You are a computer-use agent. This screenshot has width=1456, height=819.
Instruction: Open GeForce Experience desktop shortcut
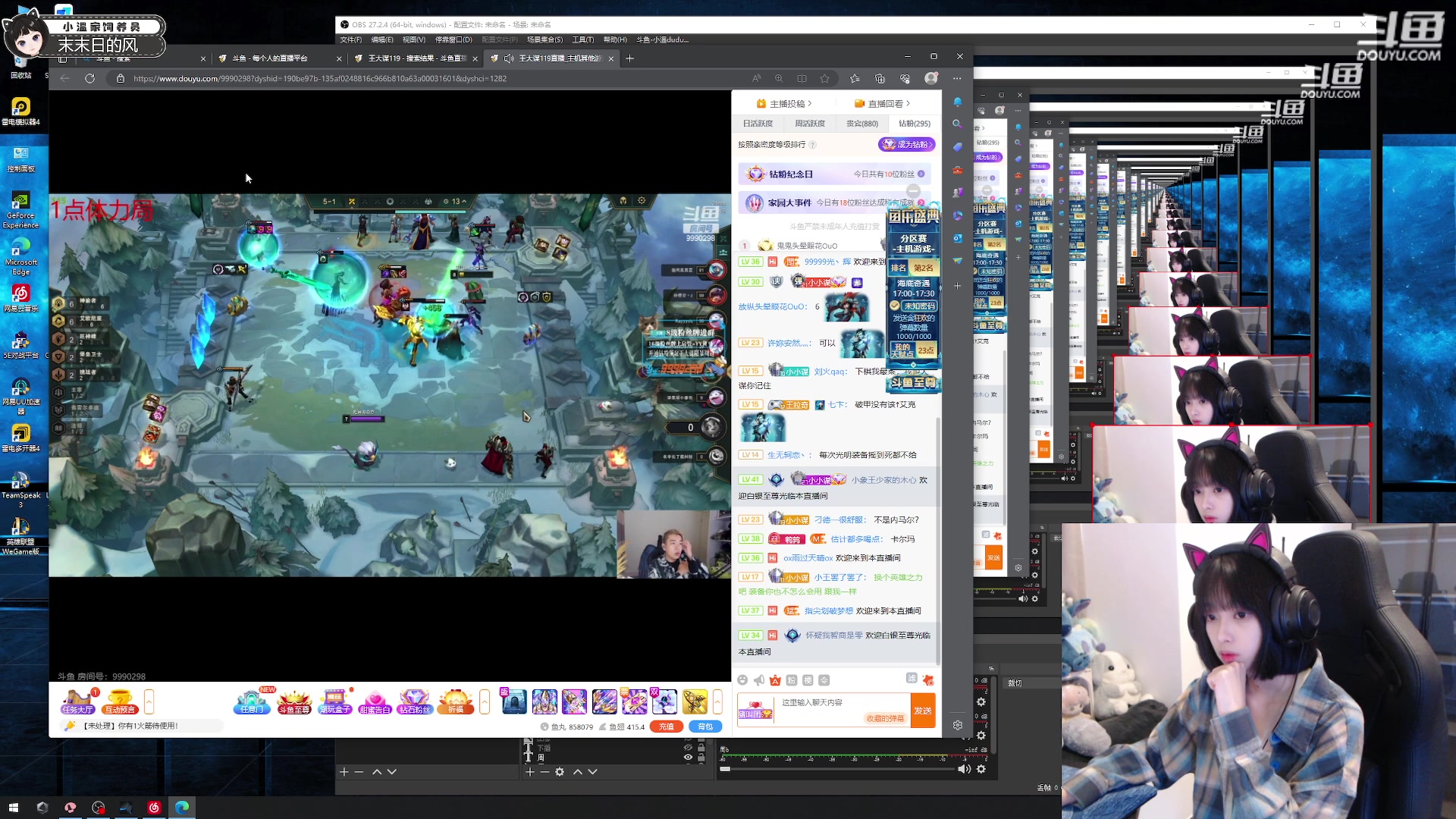(20, 210)
